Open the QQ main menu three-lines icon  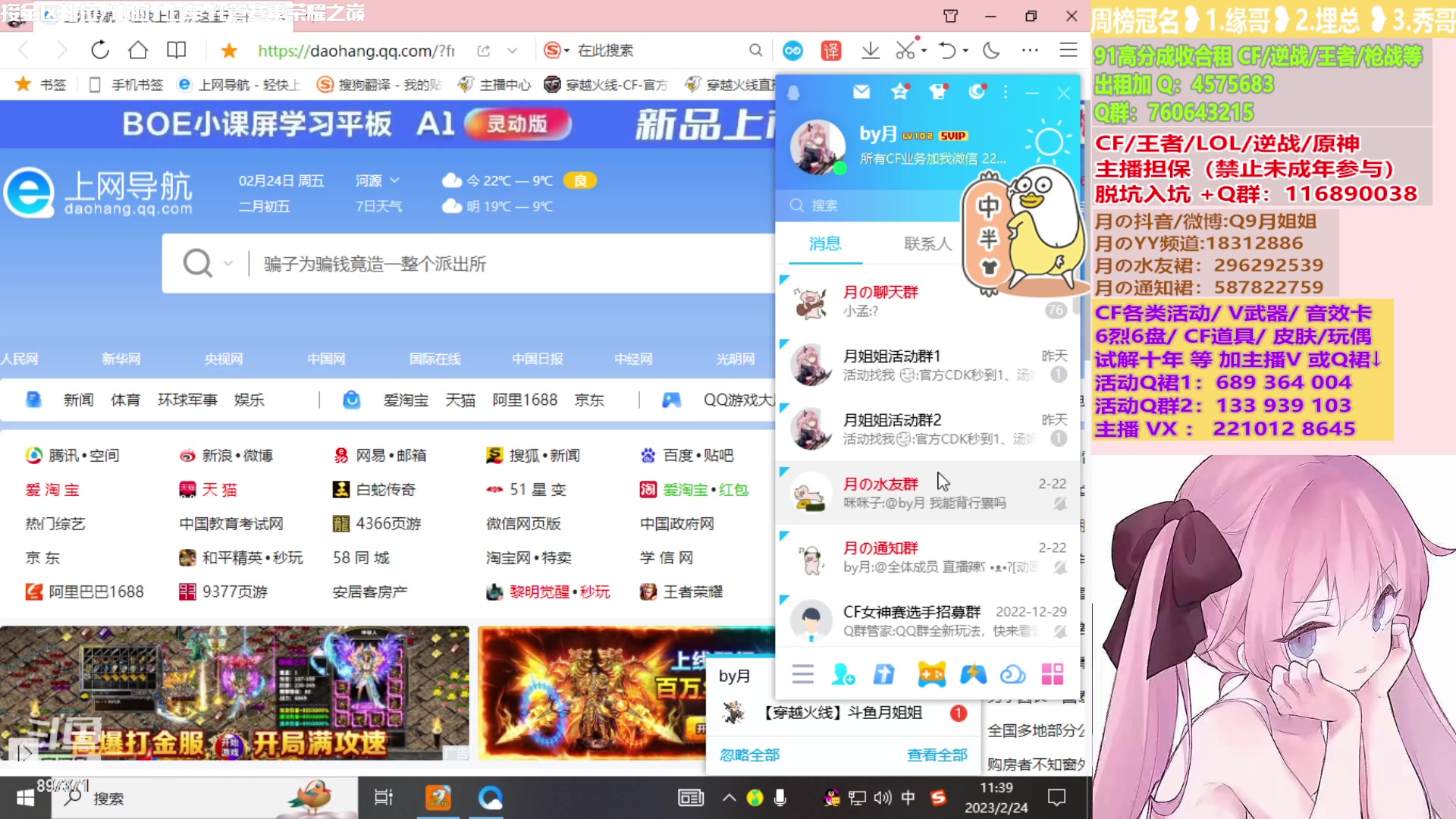(x=802, y=674)
